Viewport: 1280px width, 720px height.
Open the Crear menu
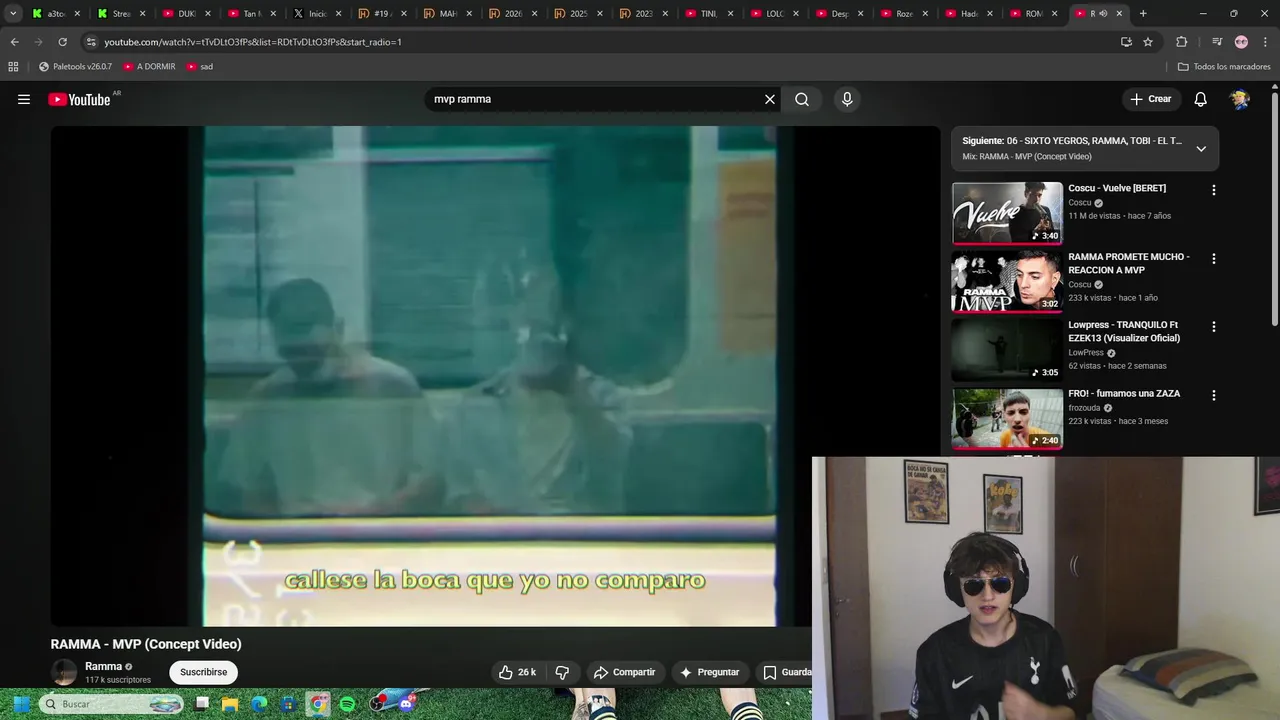(1150, 99)
